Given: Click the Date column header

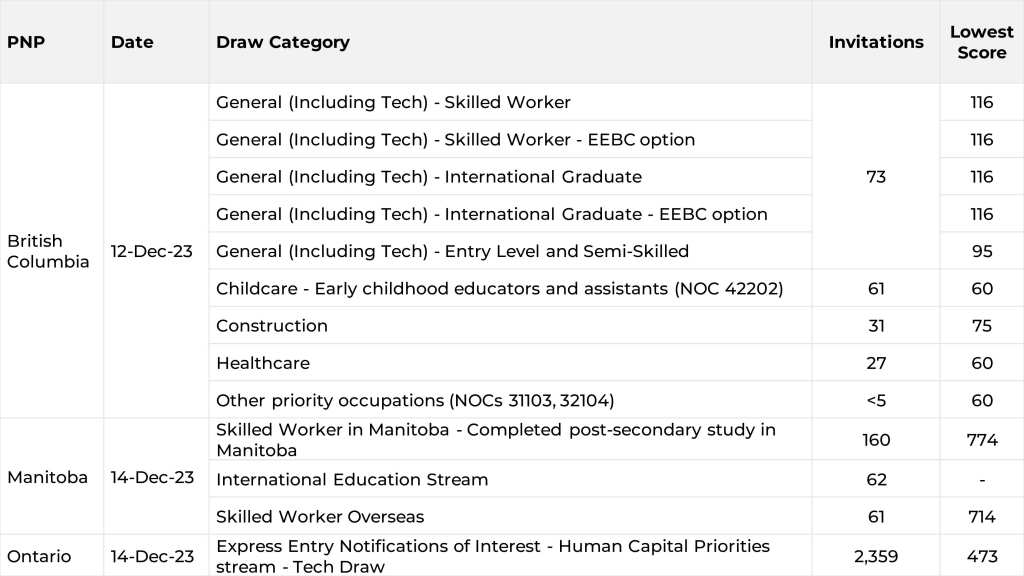Looking at the screenshot, I should (x=130, y=42).
